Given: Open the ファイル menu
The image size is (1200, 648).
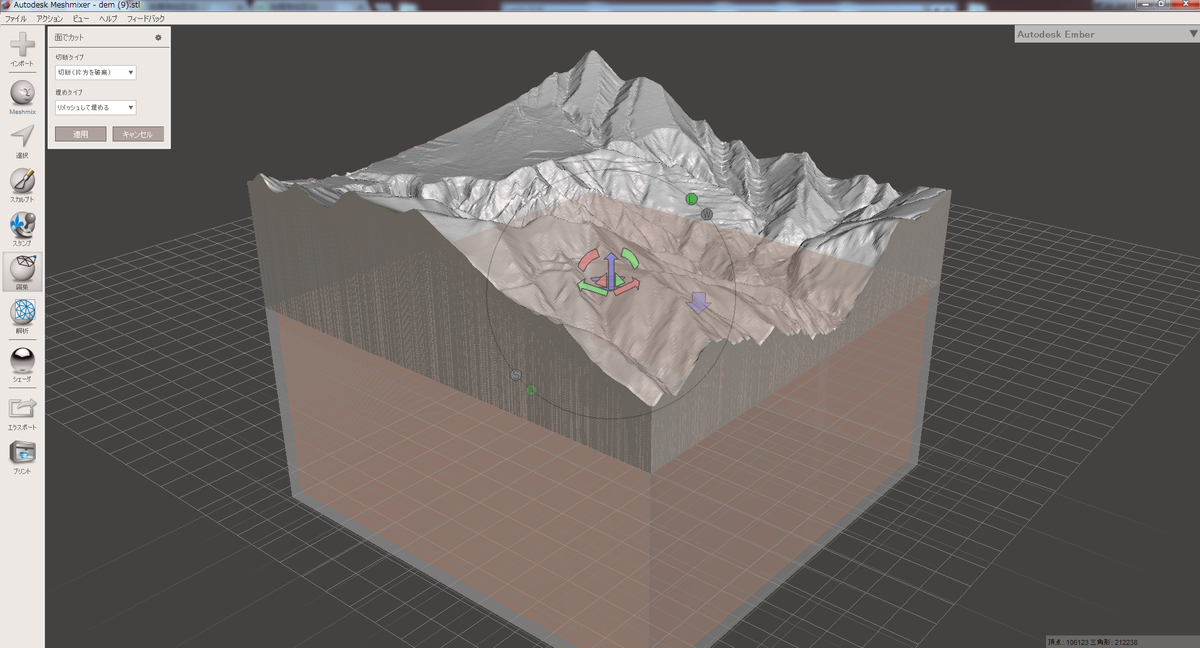Looking at the screenshot, I should click(x=16, y=19).
